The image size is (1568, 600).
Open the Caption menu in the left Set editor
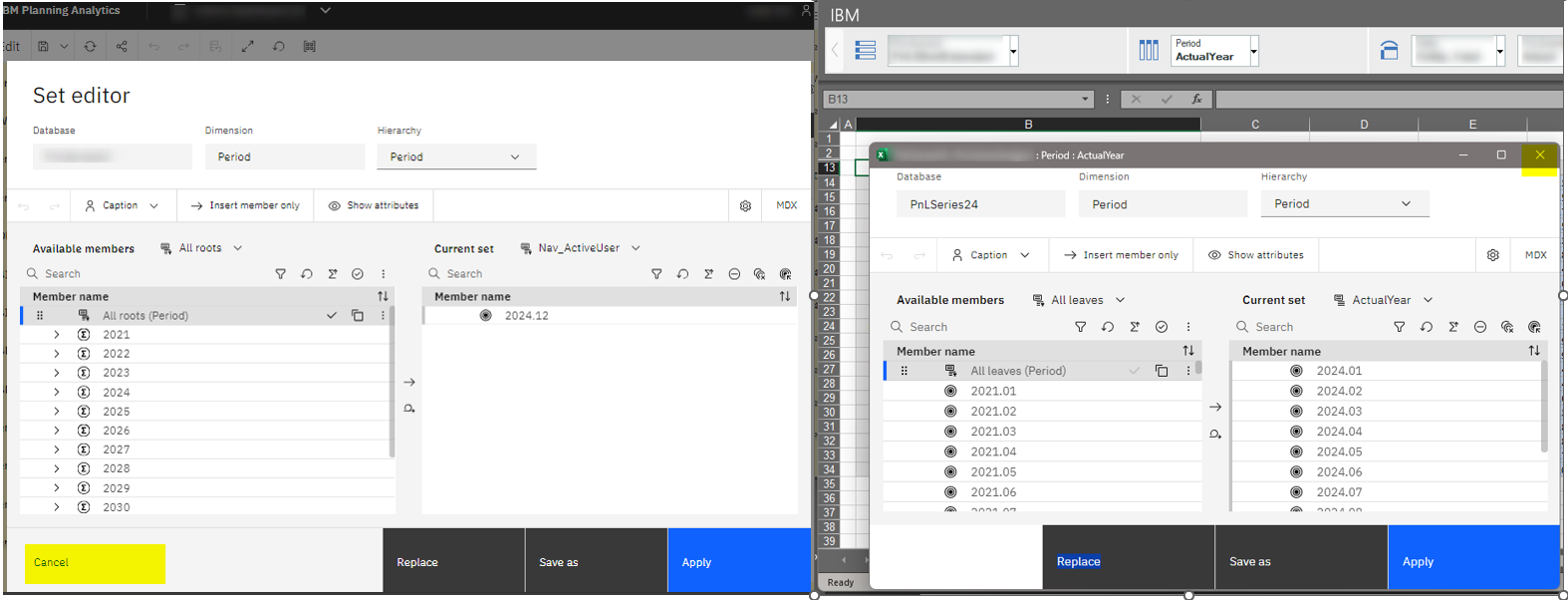click(122, 205)
